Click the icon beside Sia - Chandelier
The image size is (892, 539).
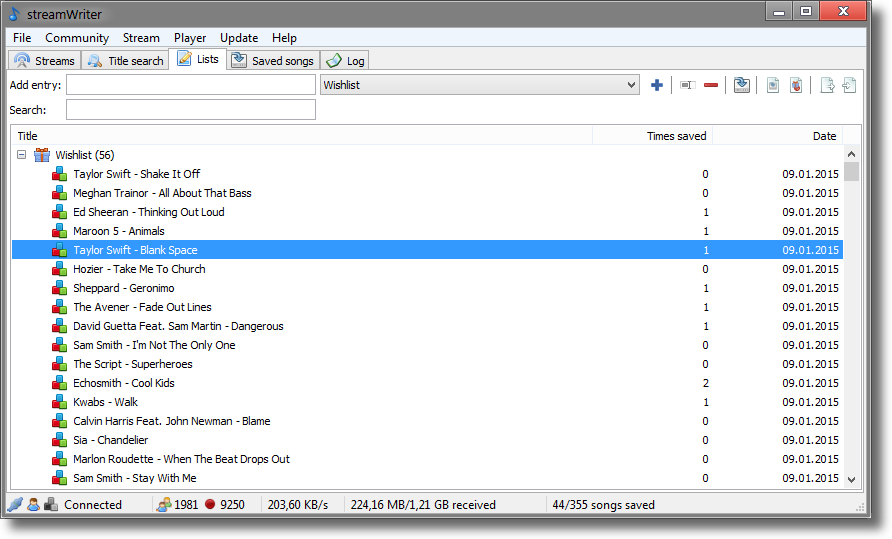click(x=60, y=440)
